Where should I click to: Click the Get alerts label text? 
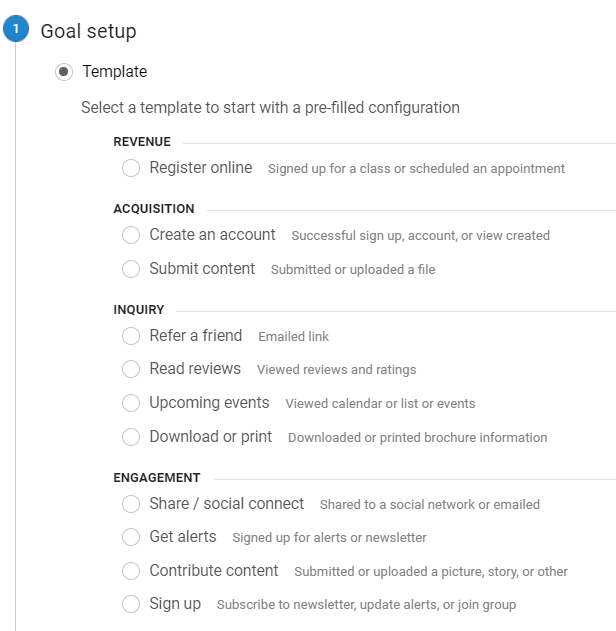tap(183, 536)
